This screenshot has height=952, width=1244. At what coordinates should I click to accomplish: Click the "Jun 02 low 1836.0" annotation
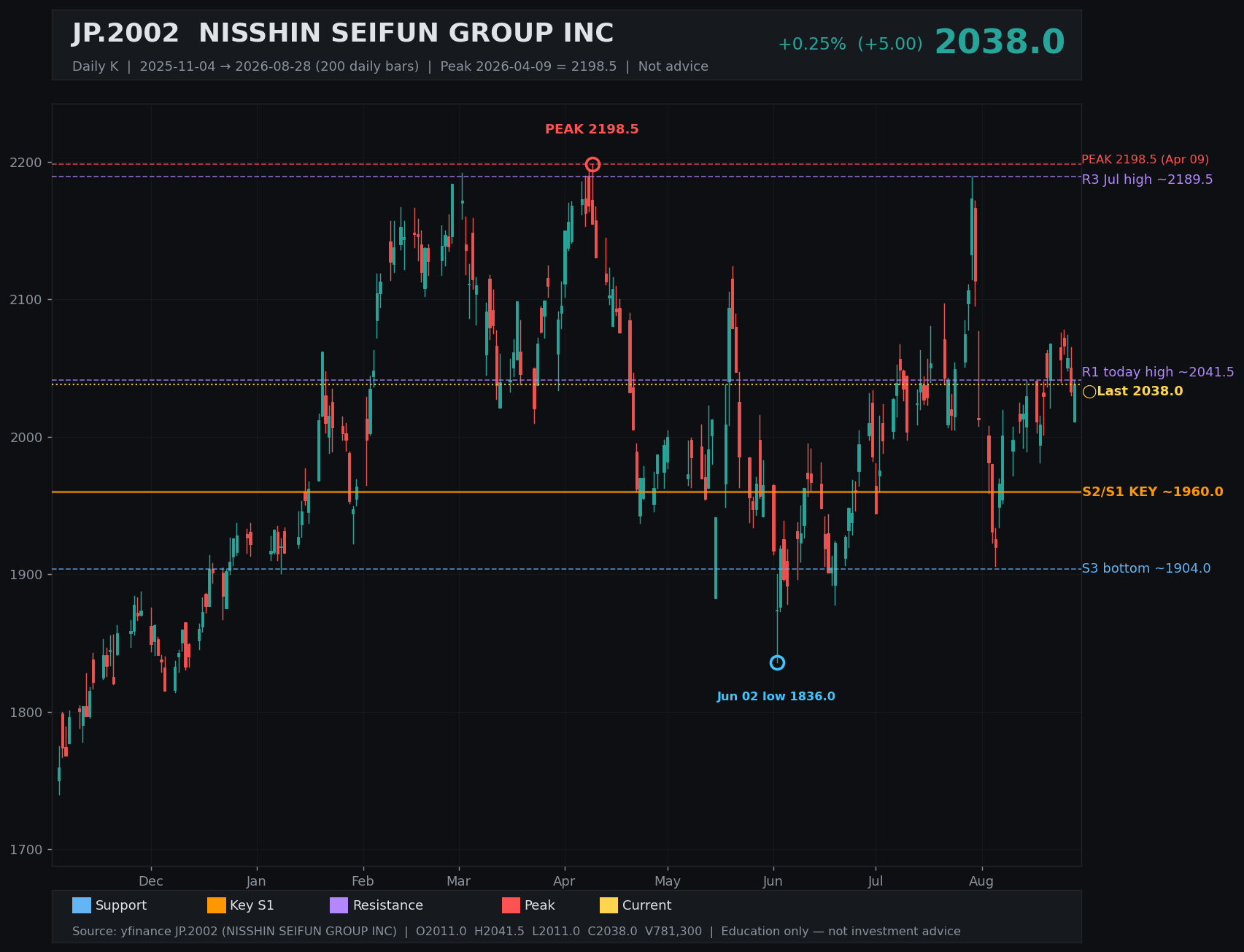tap(776, 697)
